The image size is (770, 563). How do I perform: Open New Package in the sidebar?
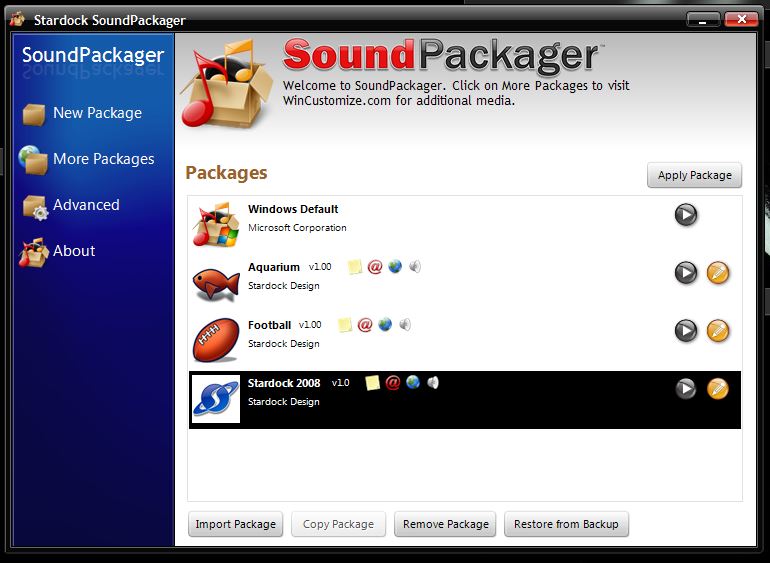pyautogui.click(x=97, y=113)
